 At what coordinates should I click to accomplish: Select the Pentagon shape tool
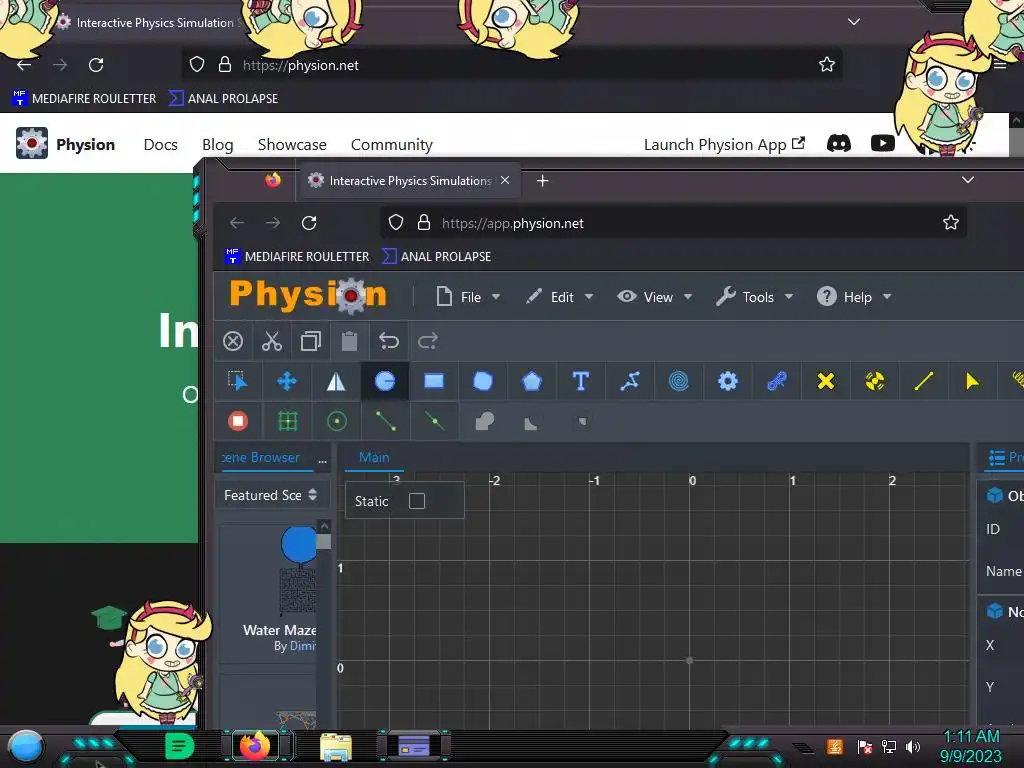pyautogui.click(x=532, y=381)
